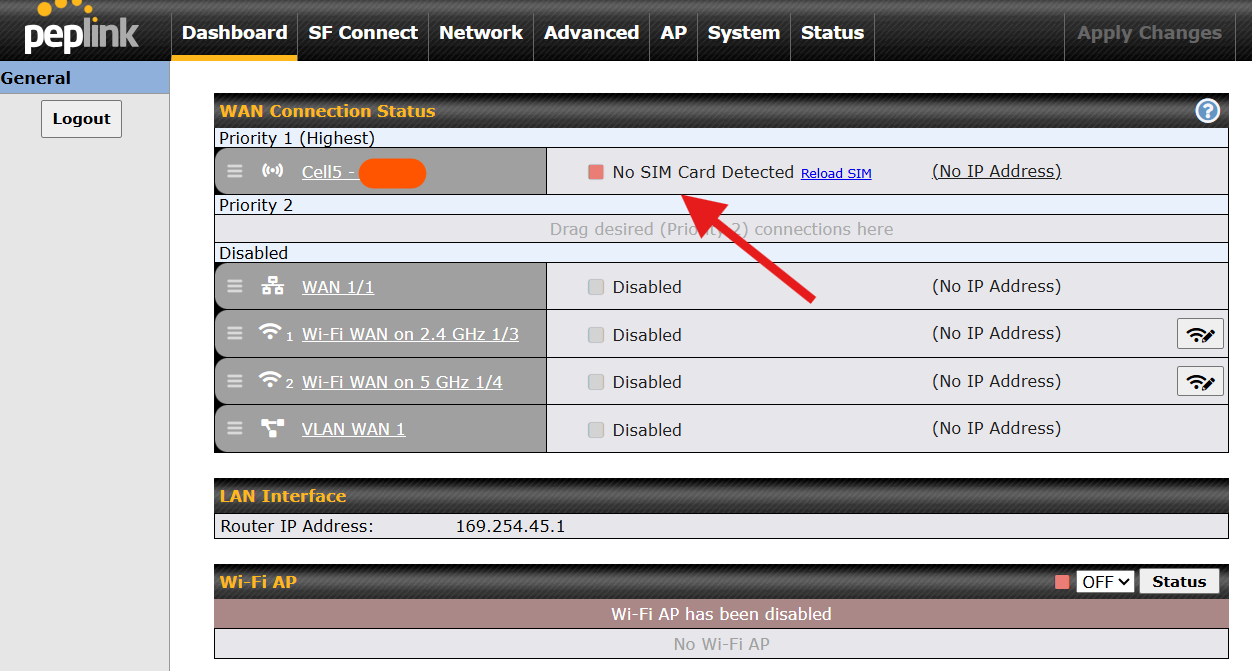Click the cellular signal icon beside Cell5
Image resolution: width=1252 pixels, height=671 pixels.
coord(272,171)
